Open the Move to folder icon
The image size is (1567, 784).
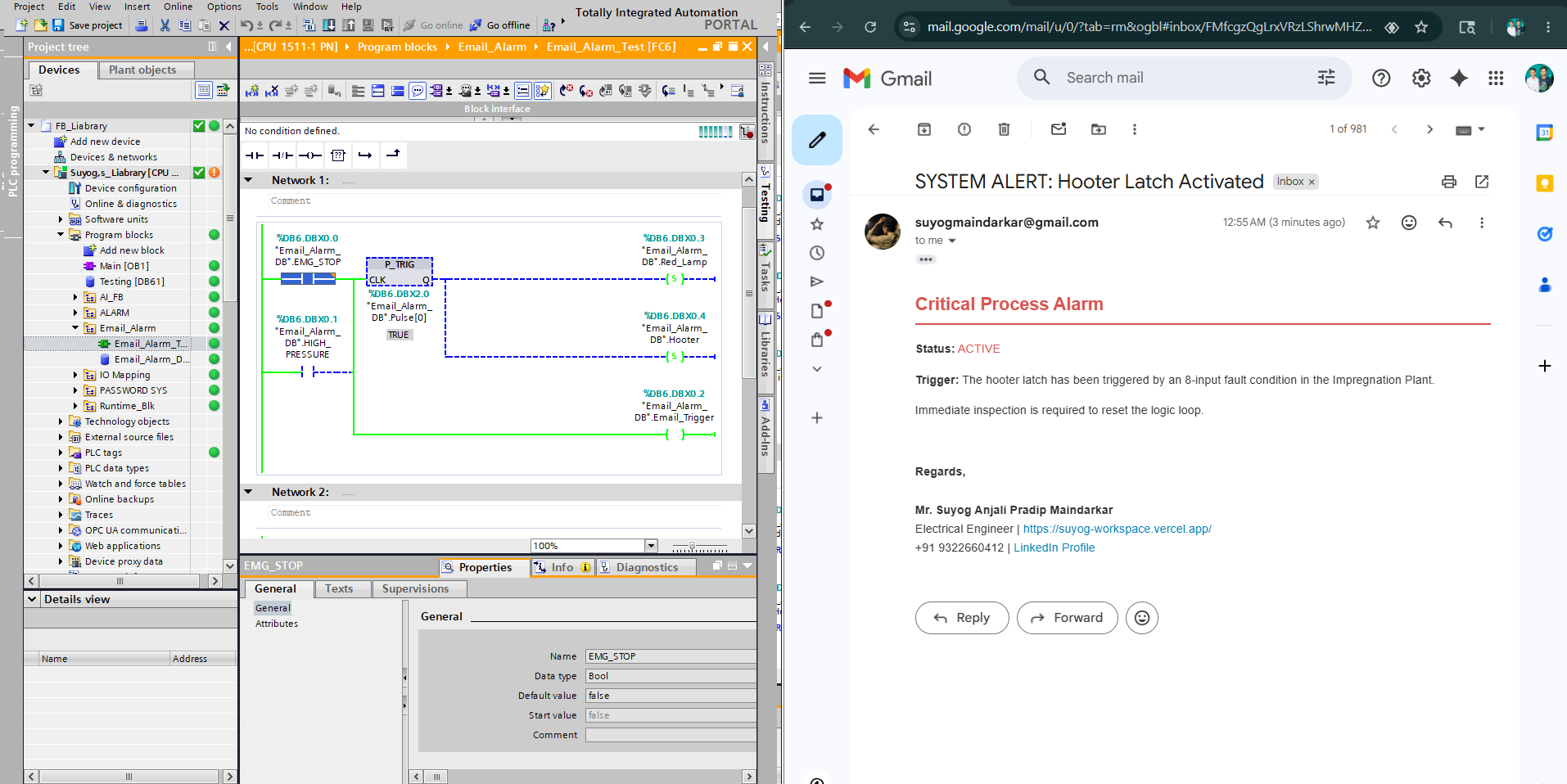pos(1099,129)
